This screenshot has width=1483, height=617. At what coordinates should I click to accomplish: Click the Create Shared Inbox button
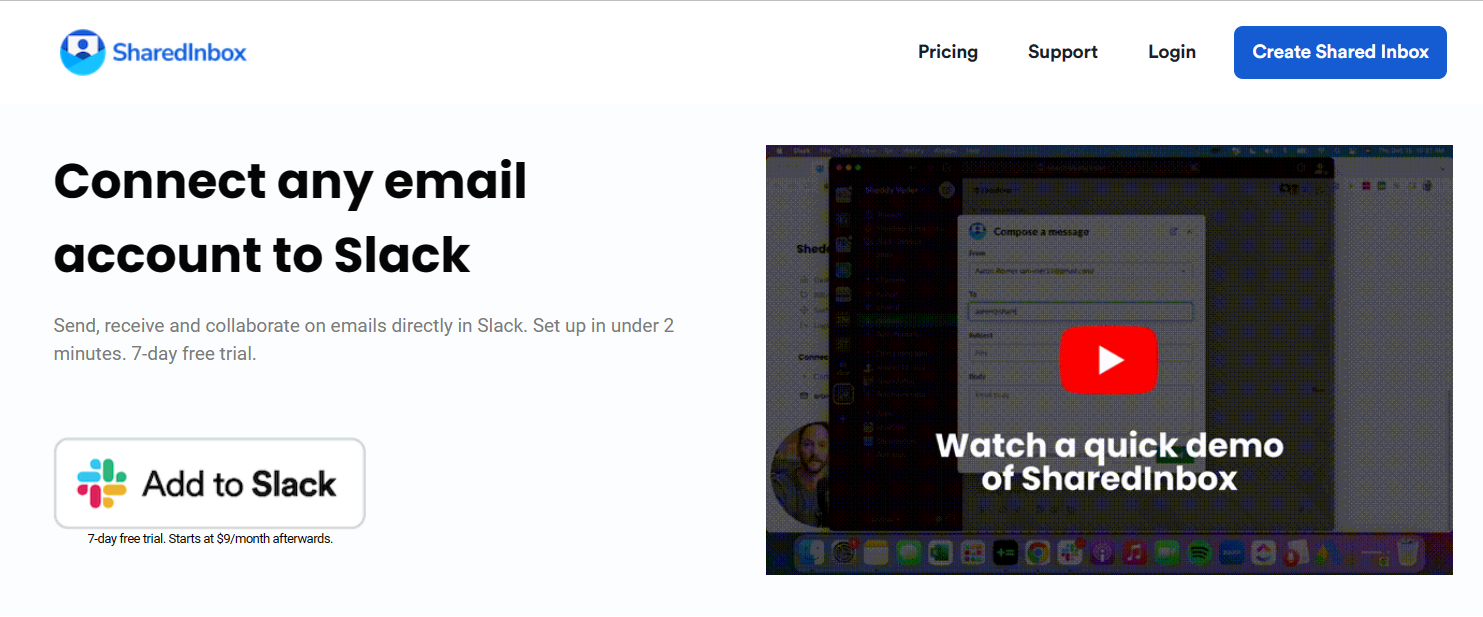point(1340,52)
